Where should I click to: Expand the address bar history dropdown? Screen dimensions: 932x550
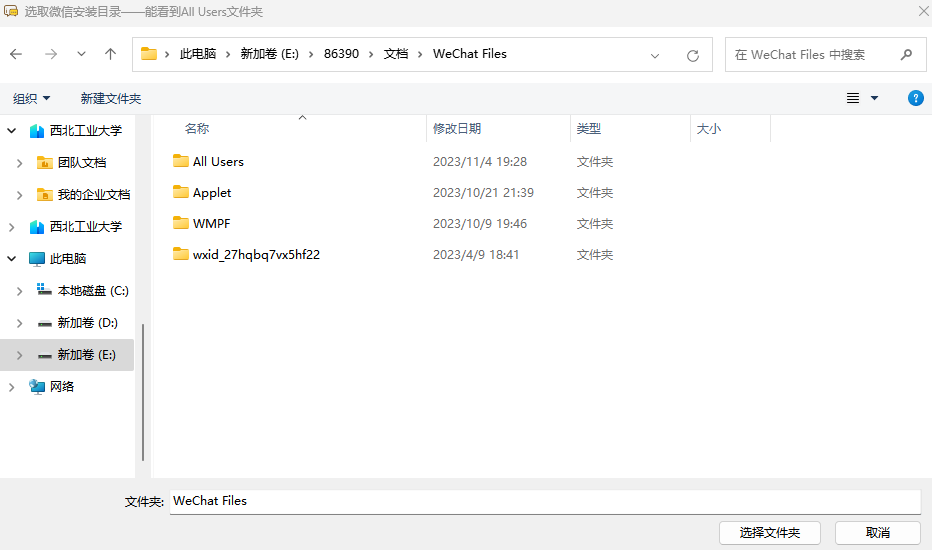[655, 55]
